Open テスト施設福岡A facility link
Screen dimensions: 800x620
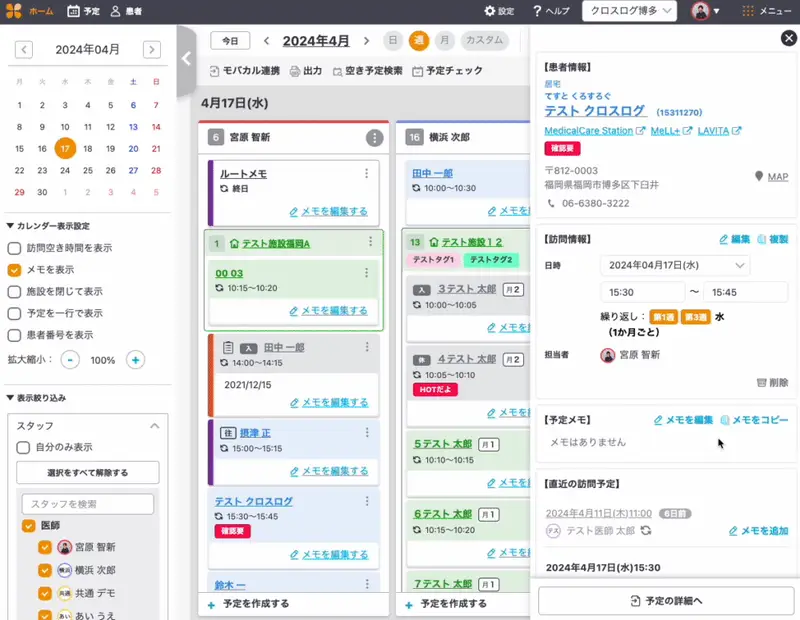click(x=276, y=243)
